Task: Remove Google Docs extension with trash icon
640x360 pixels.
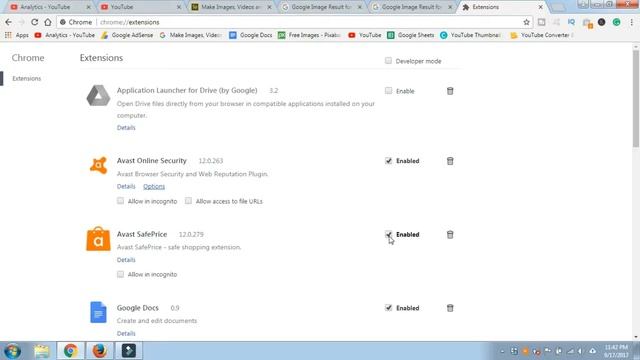Action: click(450, 308)
